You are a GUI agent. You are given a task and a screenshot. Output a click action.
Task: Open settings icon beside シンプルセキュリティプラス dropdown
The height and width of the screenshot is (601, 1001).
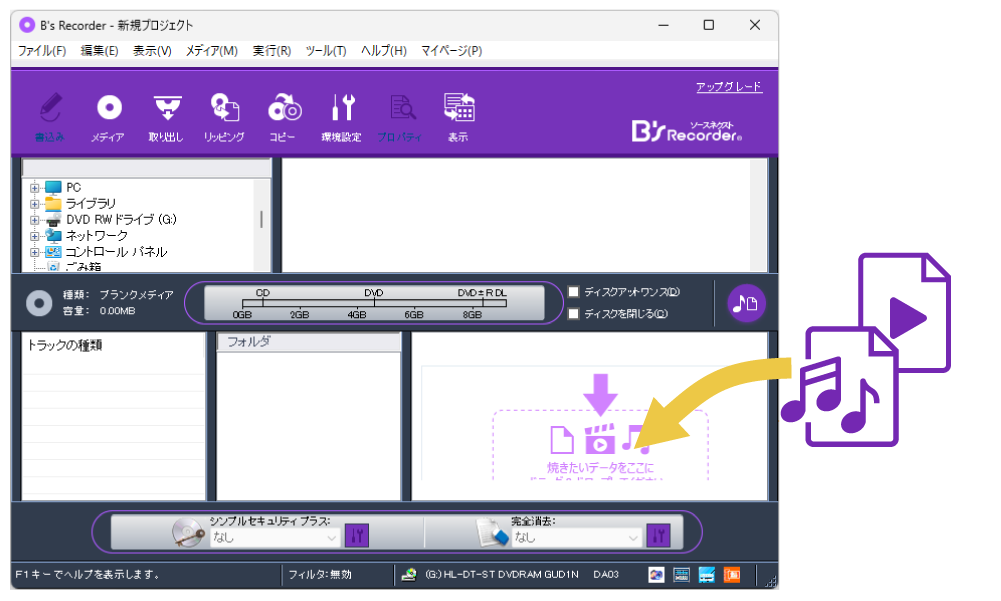pos(357,536)
